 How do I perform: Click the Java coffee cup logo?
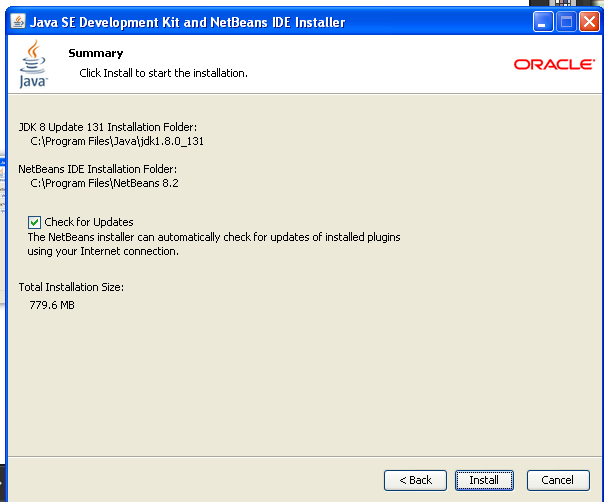click(33, 64)
